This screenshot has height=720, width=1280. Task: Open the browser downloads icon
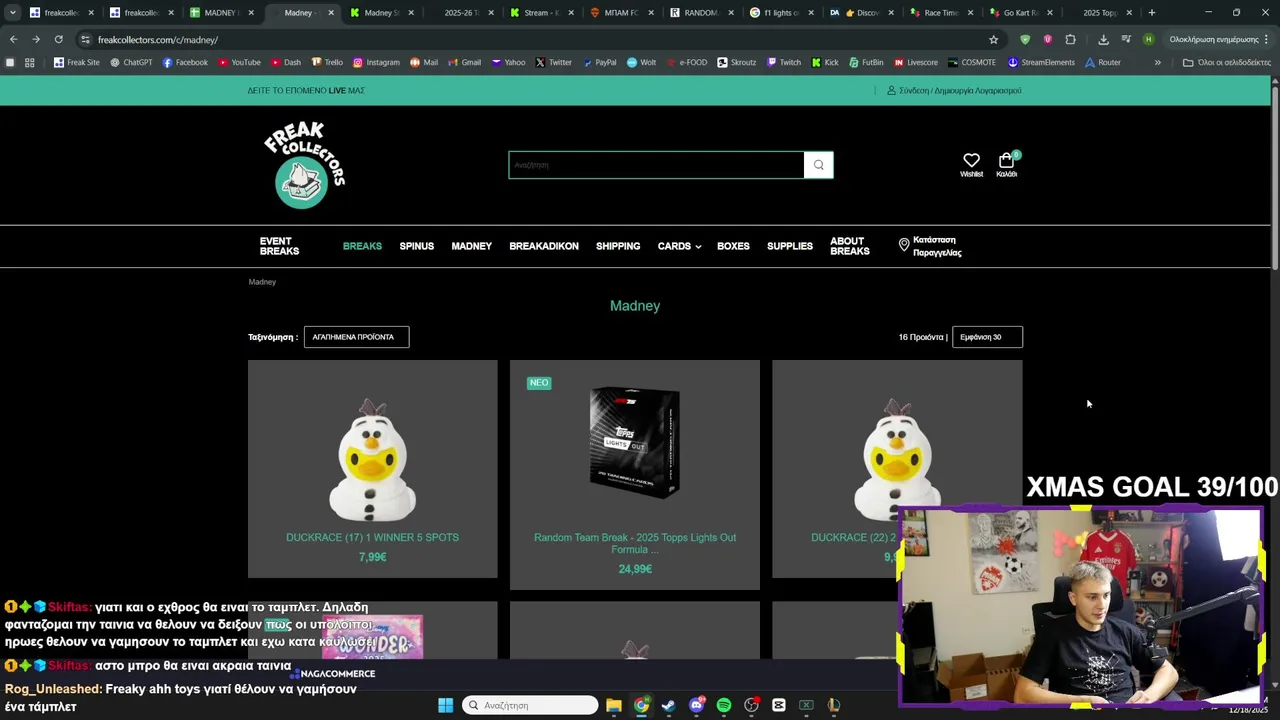(1103, 40)
